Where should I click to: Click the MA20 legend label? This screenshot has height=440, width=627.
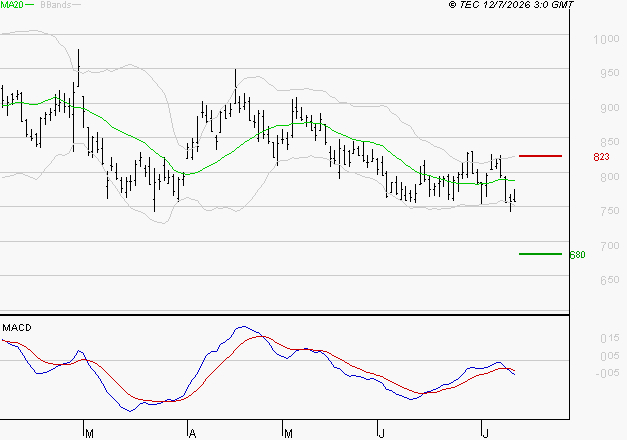[12, 5]
